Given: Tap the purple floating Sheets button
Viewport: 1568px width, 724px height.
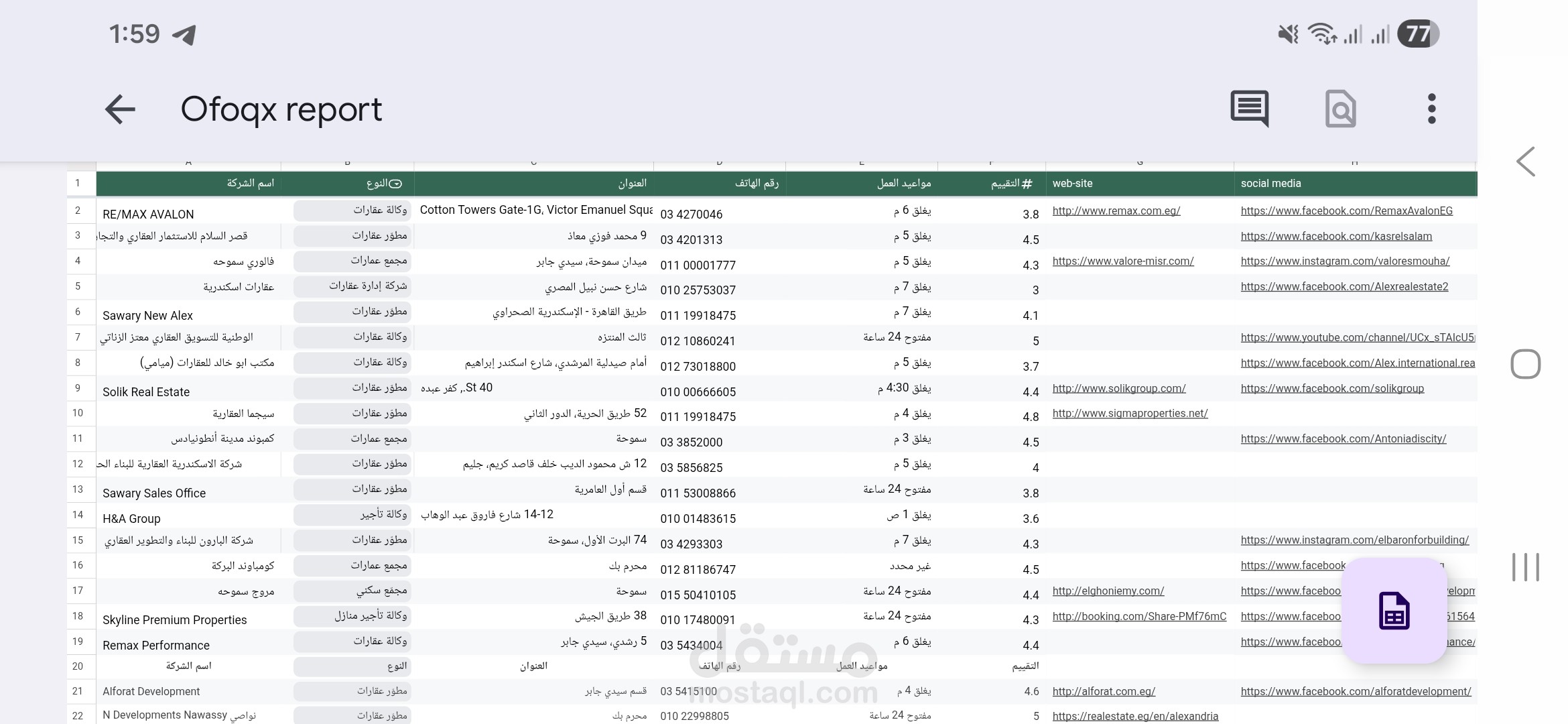Looking at the screenshot, I should [x=1394, y=611].
